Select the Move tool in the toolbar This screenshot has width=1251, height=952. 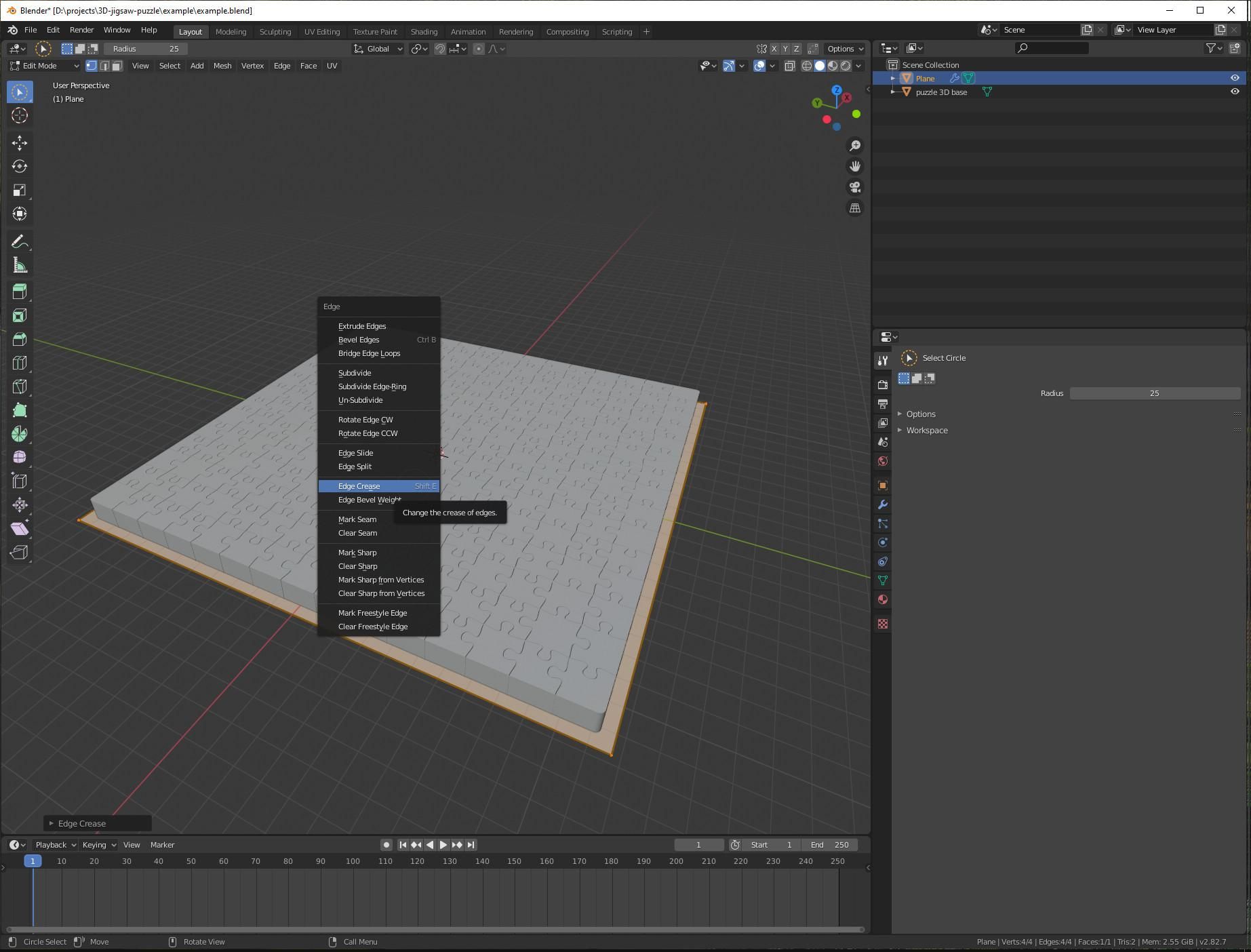coord(20,142)
